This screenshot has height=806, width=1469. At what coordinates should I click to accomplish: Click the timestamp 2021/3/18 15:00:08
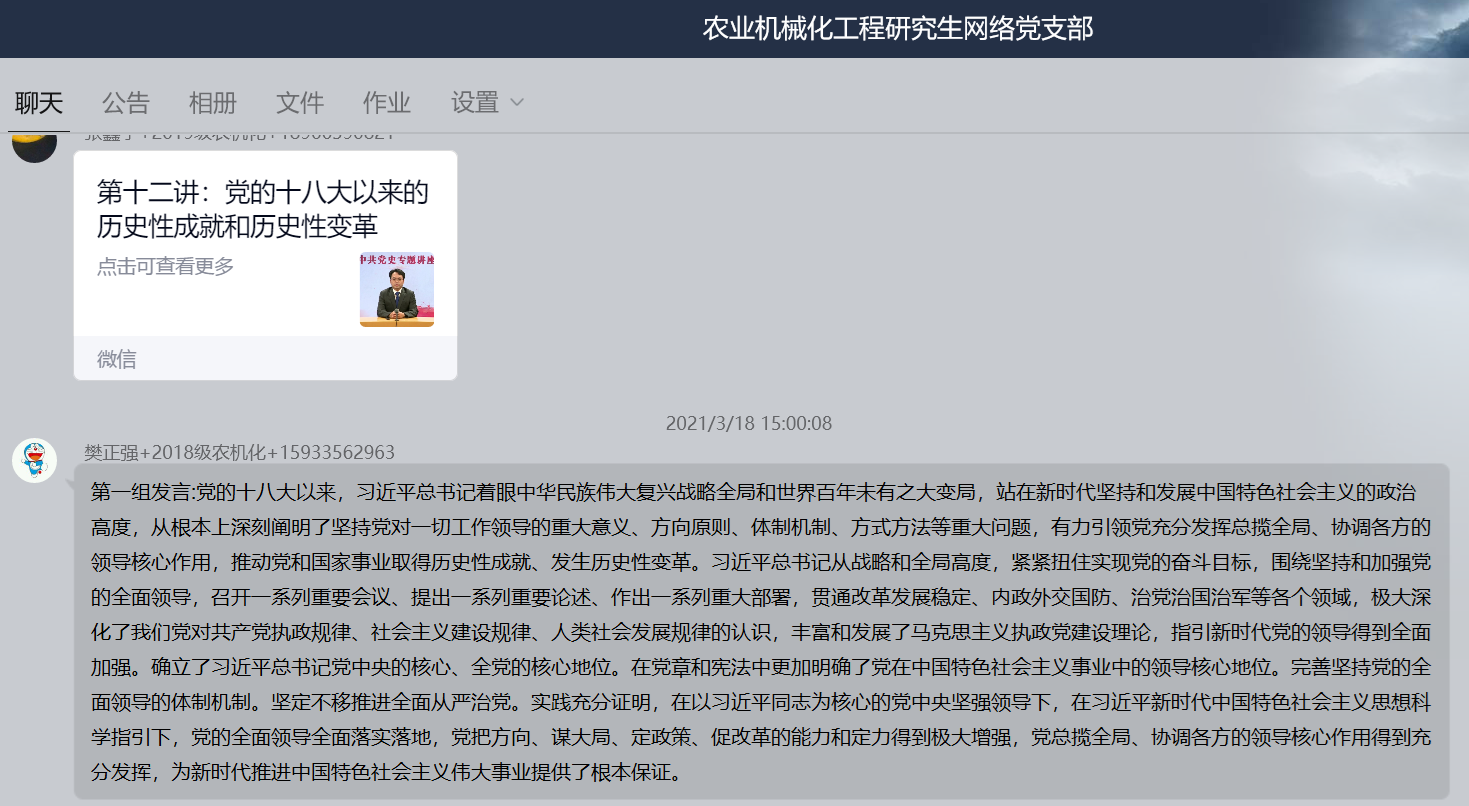748,423
